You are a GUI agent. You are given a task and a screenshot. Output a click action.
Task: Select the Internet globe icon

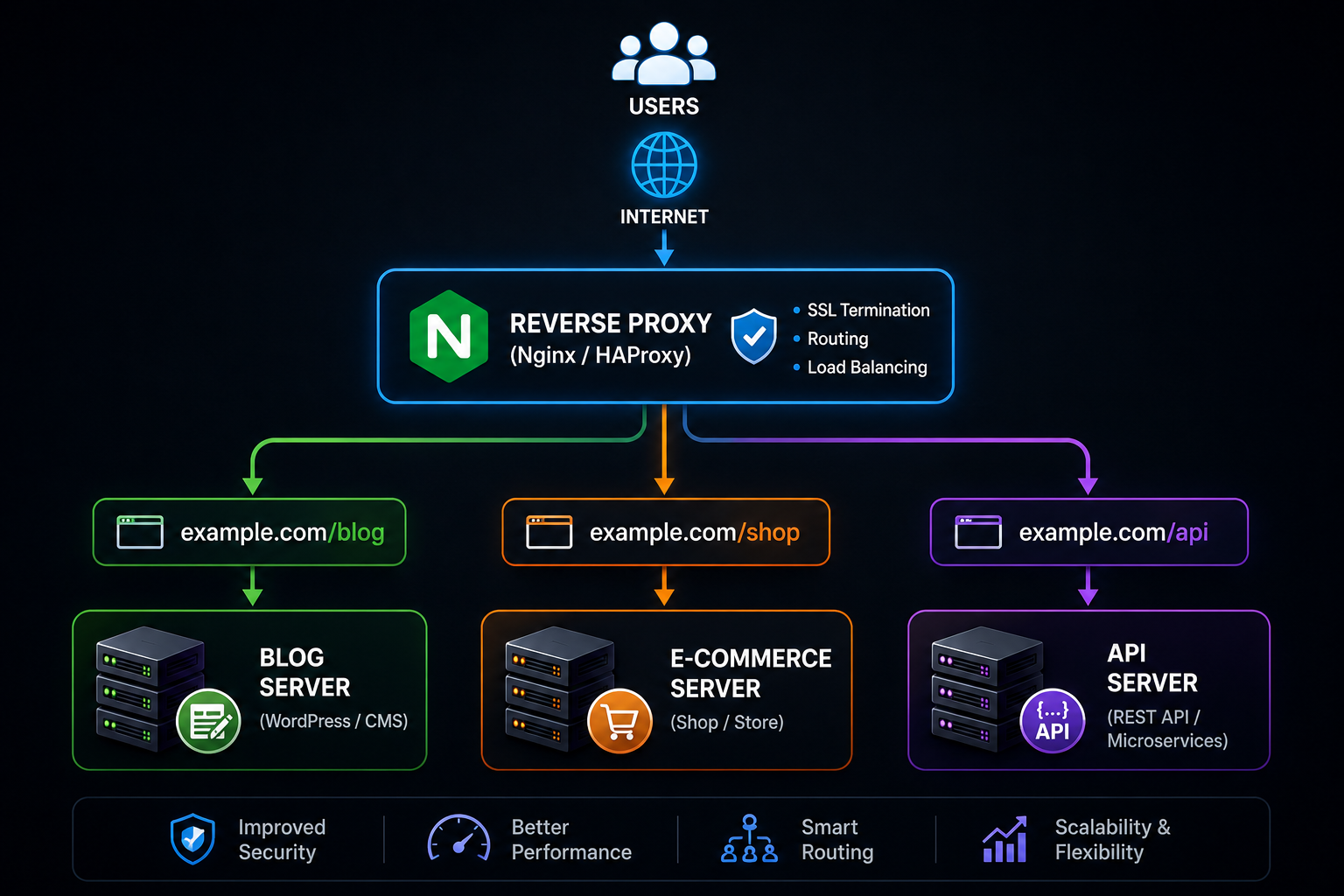click(x=664, y=164)
